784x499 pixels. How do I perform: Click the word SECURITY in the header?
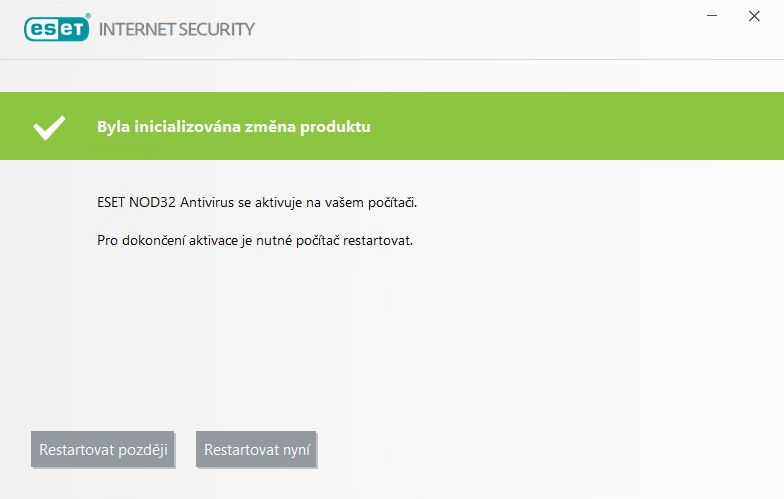216,30
